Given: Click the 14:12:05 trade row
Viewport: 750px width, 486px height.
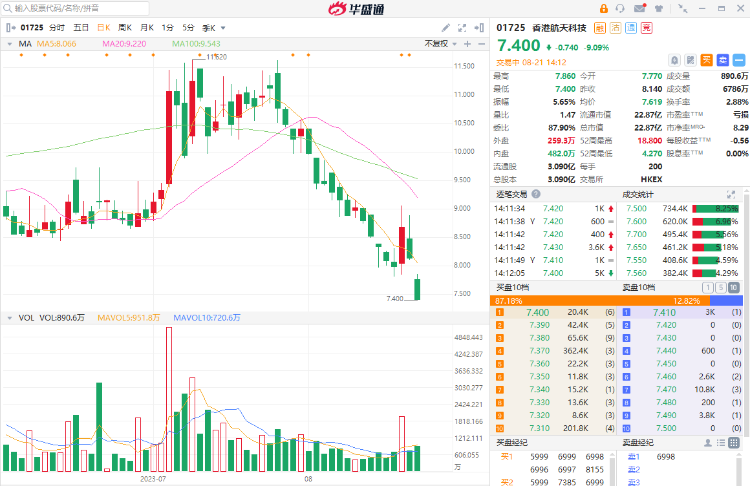Looking at the screenshot, I should click(554, 273).
